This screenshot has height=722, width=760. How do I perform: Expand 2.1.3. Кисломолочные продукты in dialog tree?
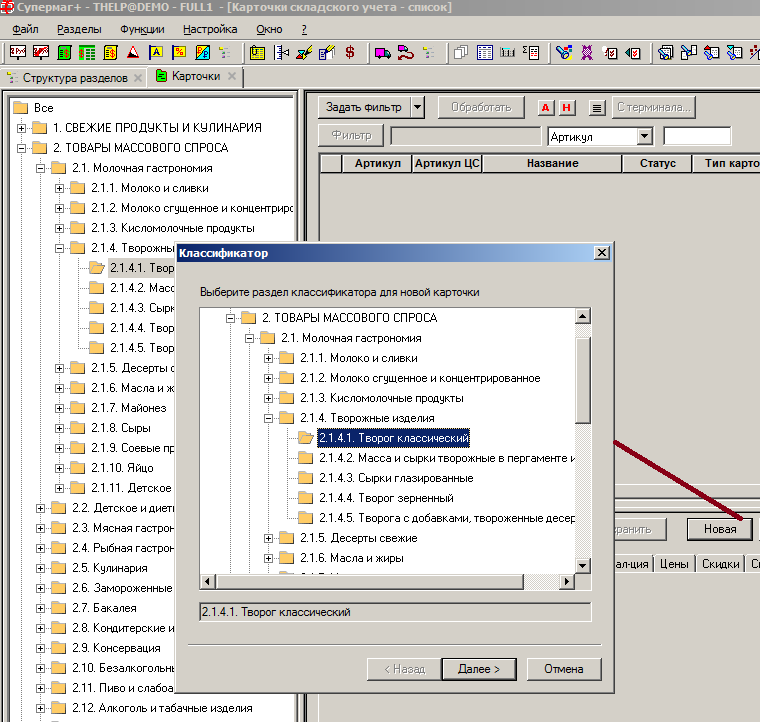[268, 398]
